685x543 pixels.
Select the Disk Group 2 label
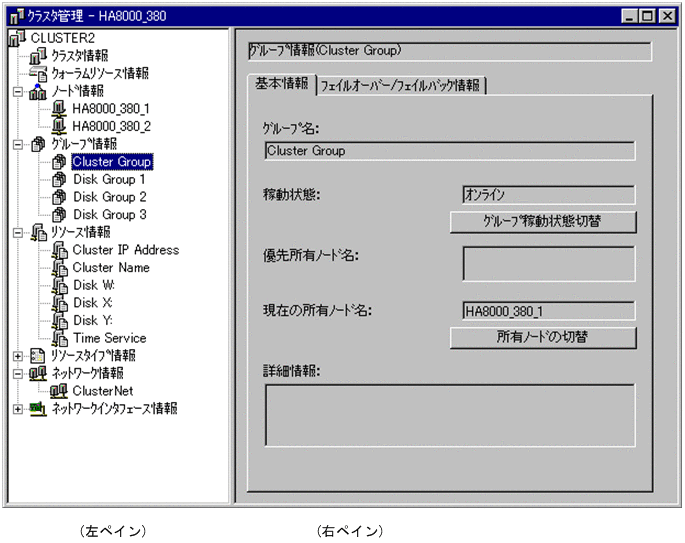pos(110,197)
